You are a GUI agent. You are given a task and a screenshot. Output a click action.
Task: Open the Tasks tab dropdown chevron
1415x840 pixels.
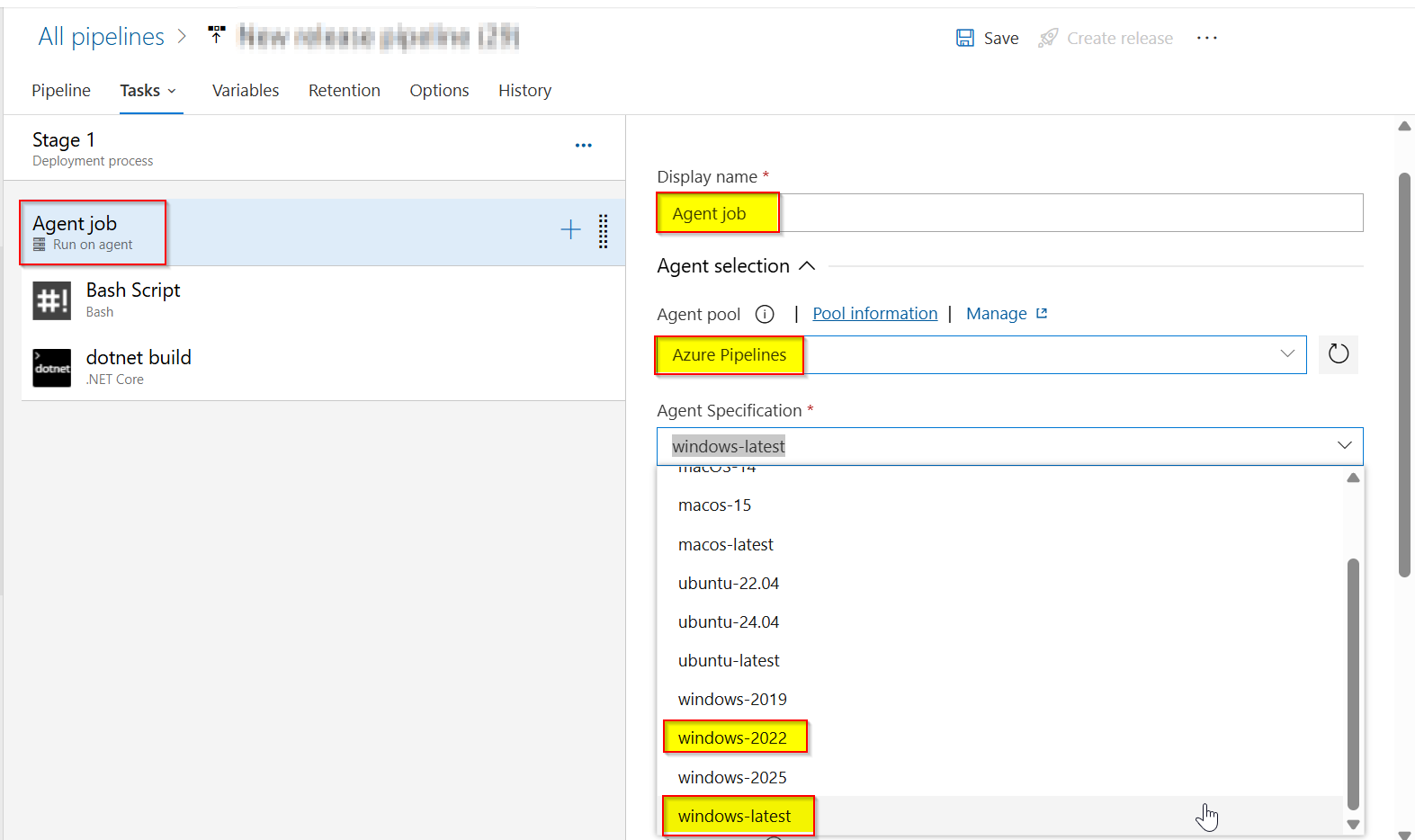click(x=172, y=91)
